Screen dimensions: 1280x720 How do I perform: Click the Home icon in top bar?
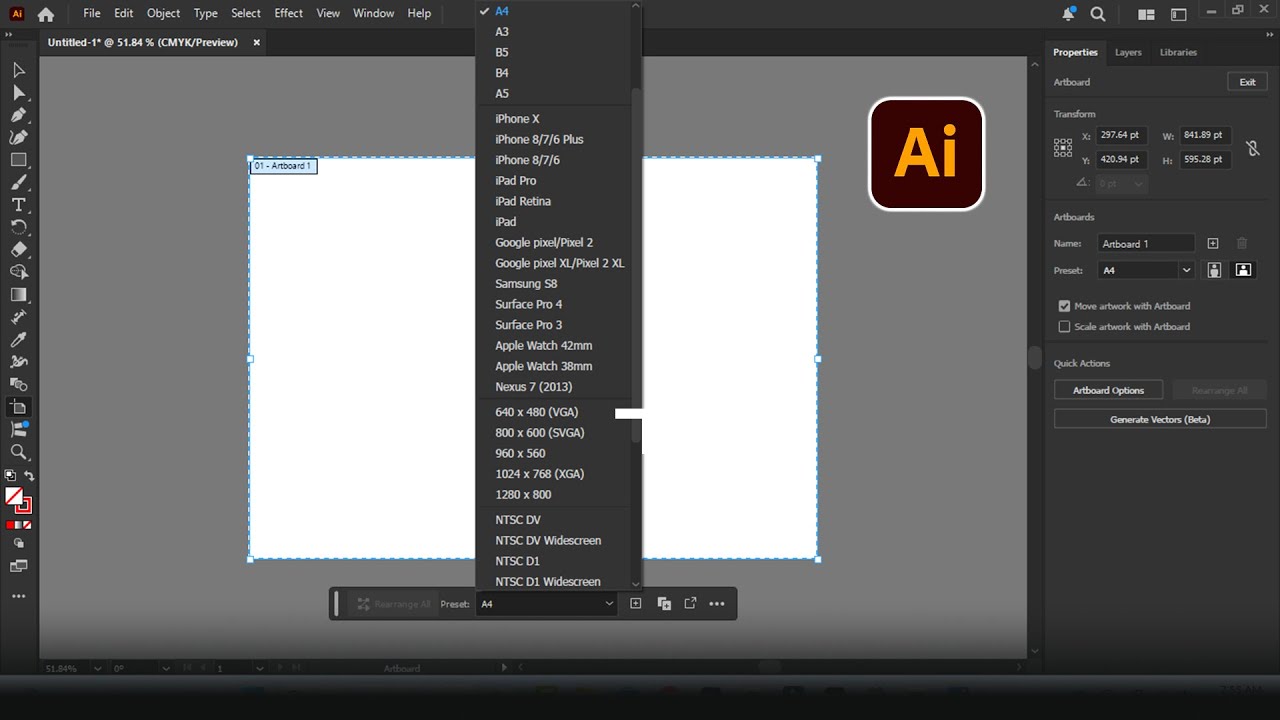pyautogui.click(x=45, y=14)
